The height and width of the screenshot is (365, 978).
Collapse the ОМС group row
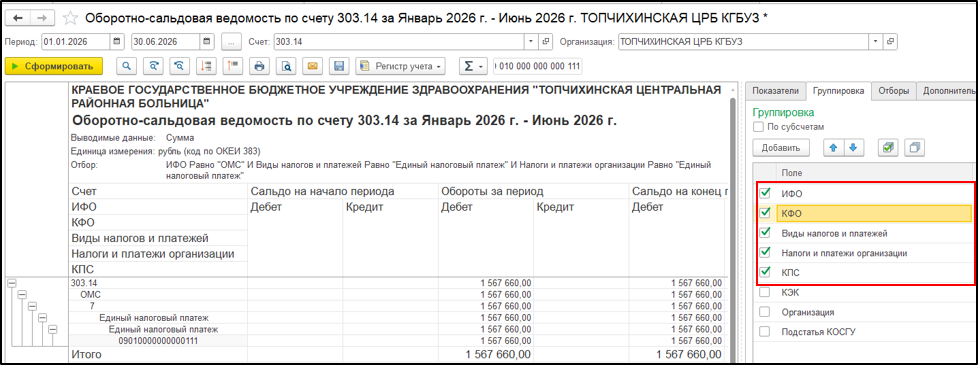pyautogui.click(x=21, y=294)
